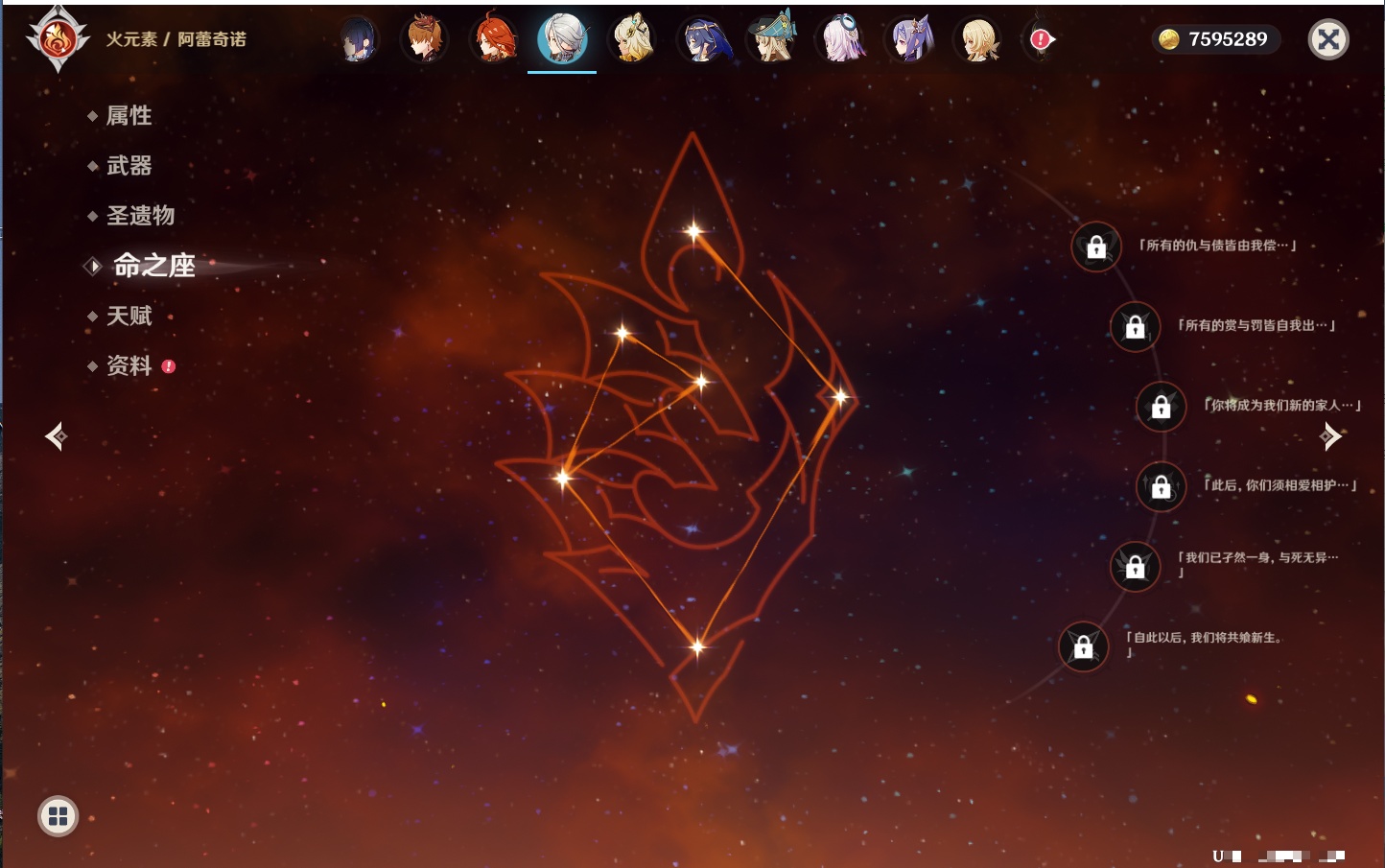
Task: Click lock icon beside 「所有的赏与罚皆自我出…」
Action: (1135, 326)
